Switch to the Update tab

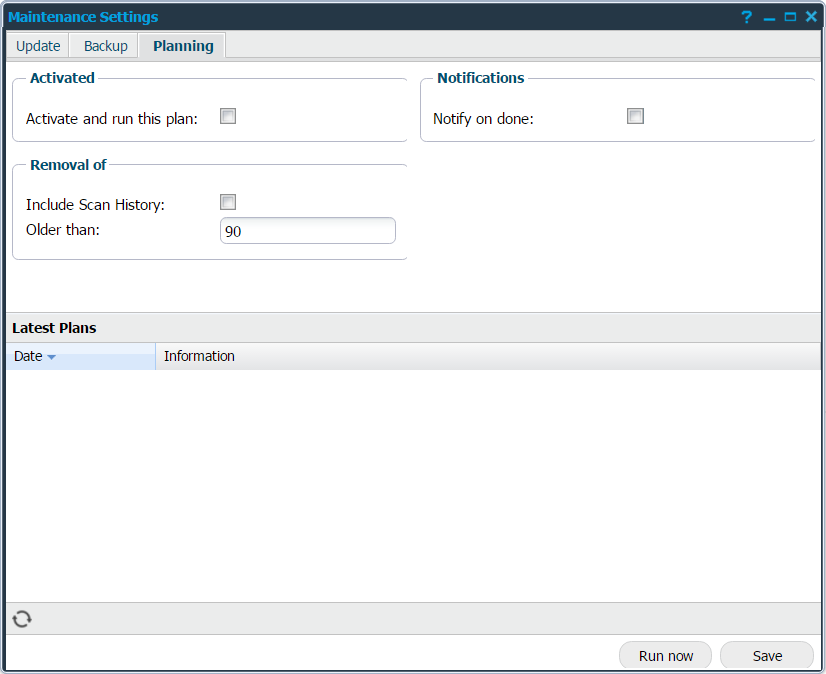tap(38, 46)
